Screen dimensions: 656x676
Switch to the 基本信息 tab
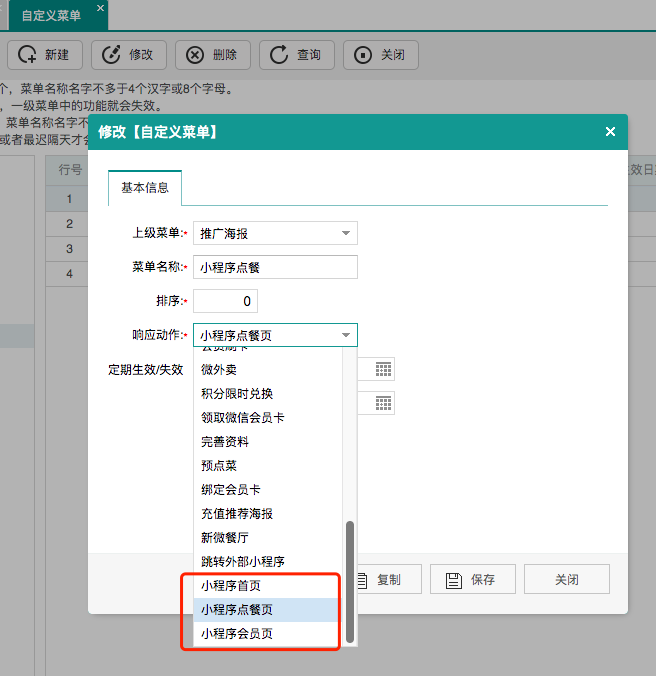pyautogui.click(x=145, y=187)
